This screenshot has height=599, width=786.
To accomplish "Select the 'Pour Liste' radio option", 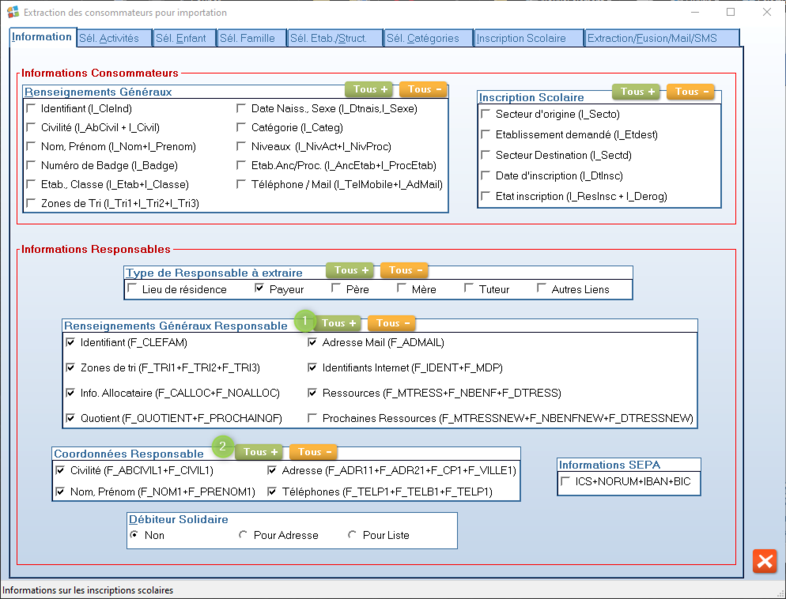I will point(352,536).
